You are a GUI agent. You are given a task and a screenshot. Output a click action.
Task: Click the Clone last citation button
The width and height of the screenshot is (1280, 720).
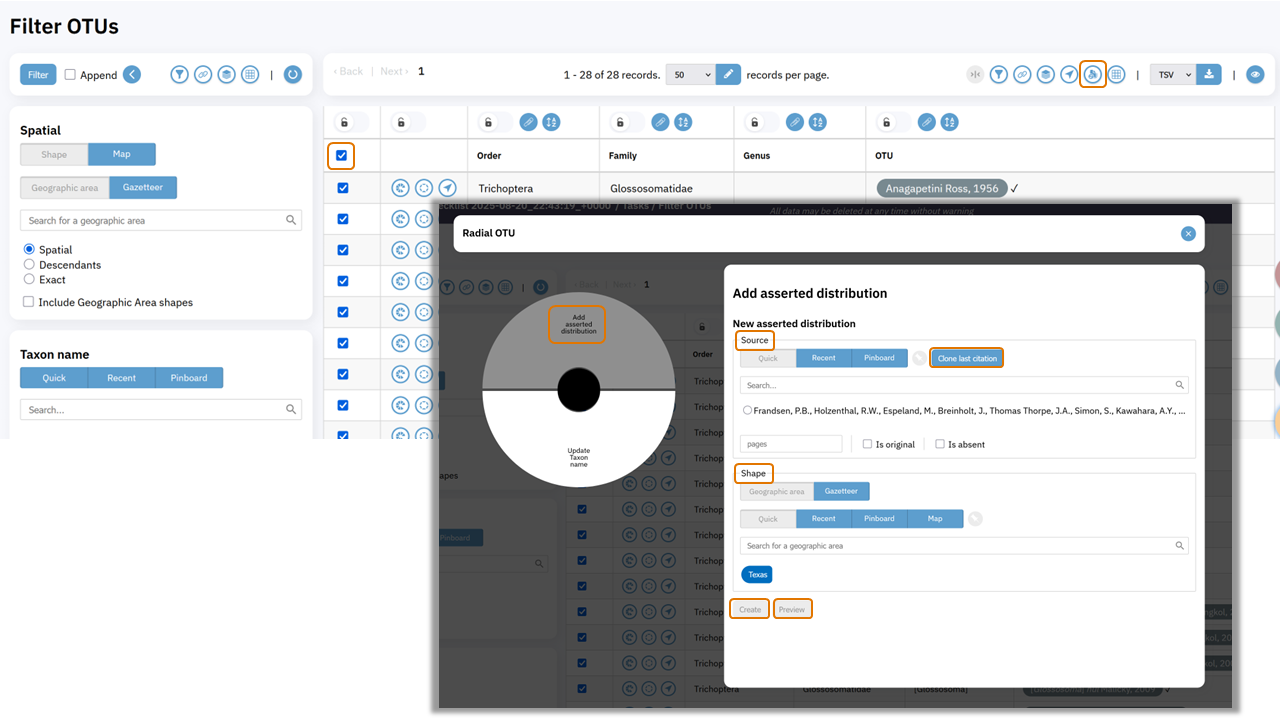966,358
